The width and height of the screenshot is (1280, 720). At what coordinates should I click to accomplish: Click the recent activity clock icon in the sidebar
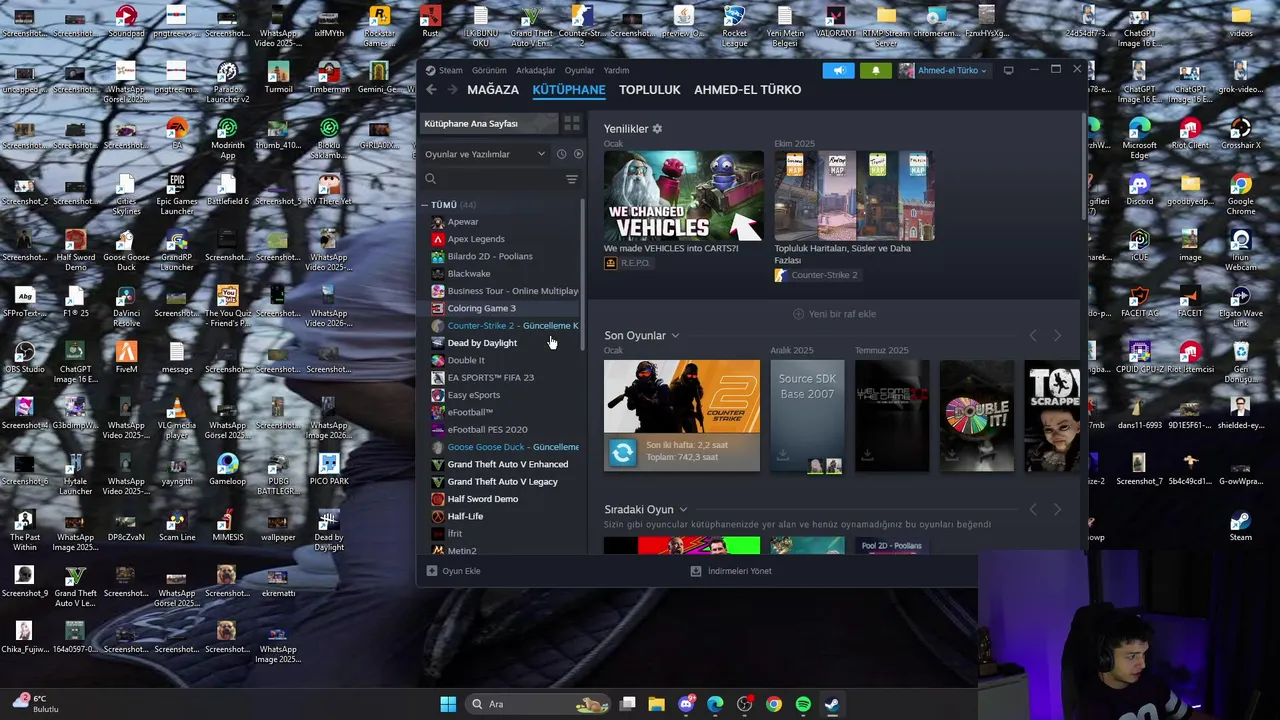click(561, 154)
